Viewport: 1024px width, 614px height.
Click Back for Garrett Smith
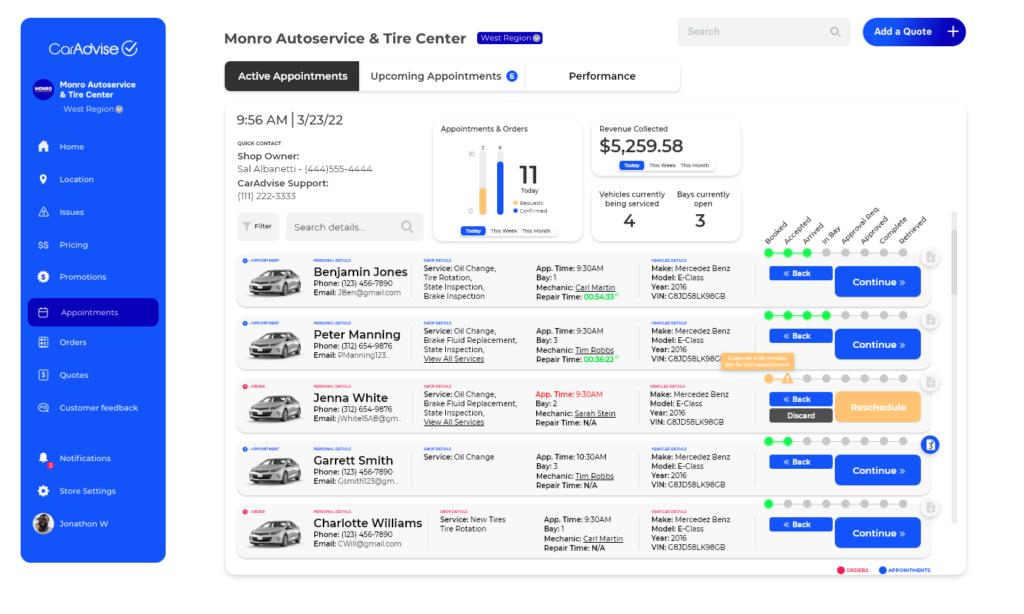point(801,462)
